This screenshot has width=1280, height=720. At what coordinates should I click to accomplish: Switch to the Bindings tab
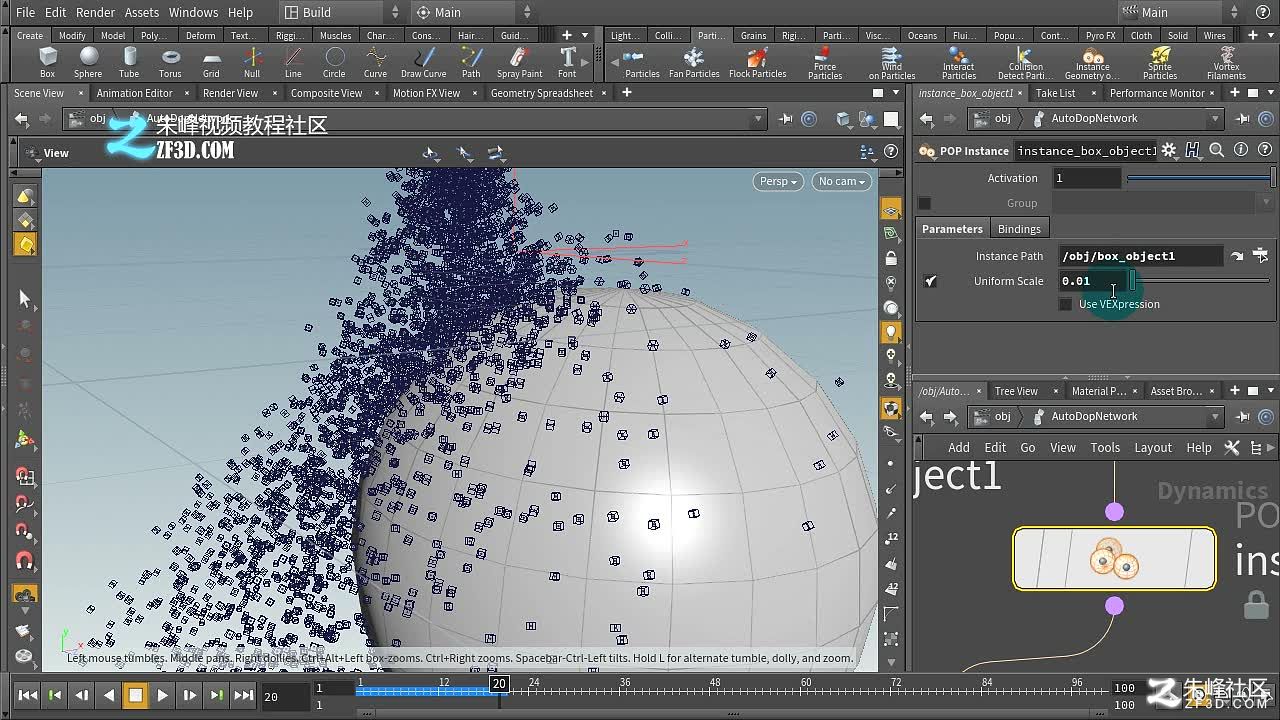(x=1019, y=229)
